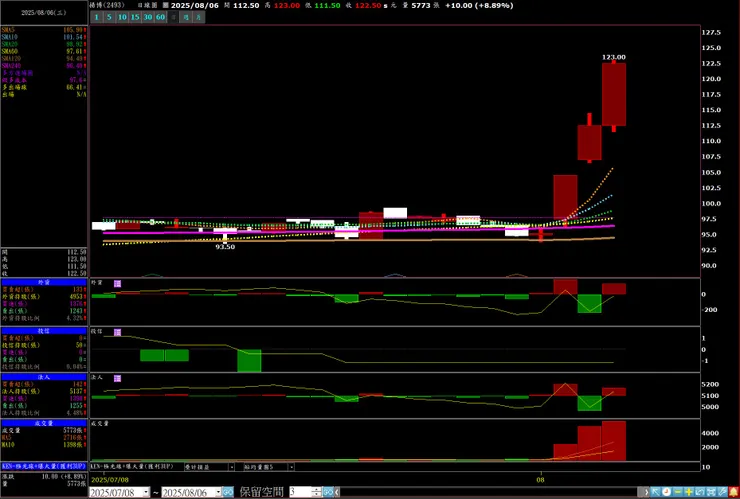Click the fit-to-screen icon in bottom toolbar

(x=712, y=491)
